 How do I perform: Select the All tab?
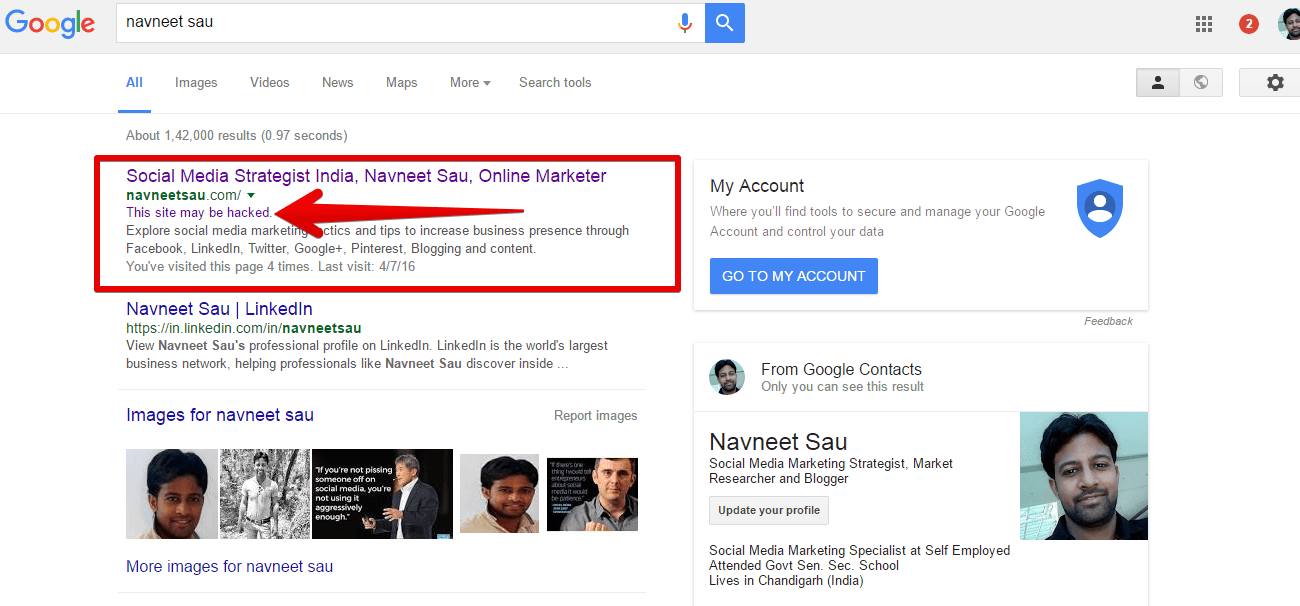pyautogui.click(x=134, y=83)
